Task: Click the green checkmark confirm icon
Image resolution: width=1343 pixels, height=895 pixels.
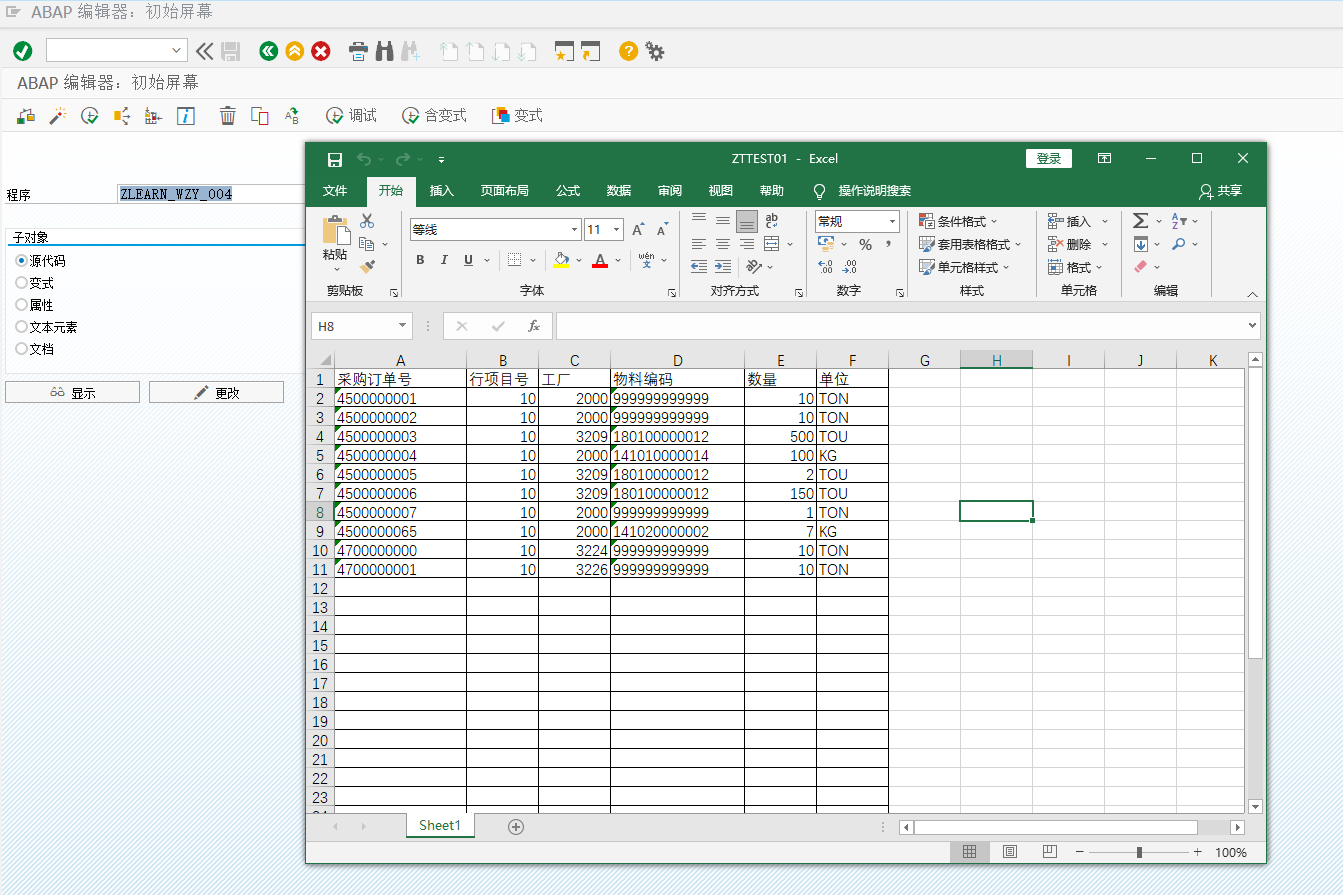Action: [22, 50]
